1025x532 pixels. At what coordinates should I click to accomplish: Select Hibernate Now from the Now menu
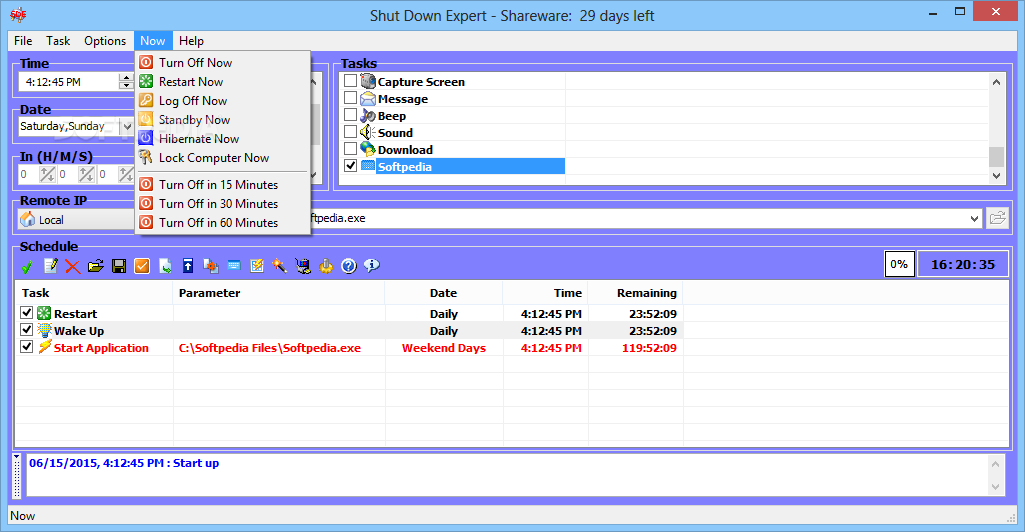[222, 139]
